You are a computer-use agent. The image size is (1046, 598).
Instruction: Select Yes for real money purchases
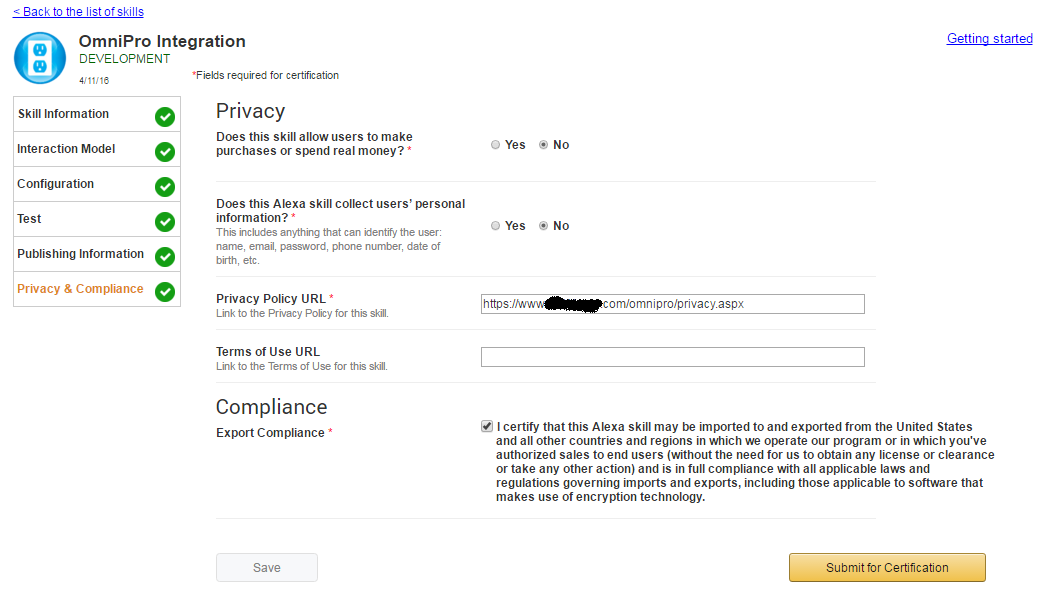tap(495, 144)
